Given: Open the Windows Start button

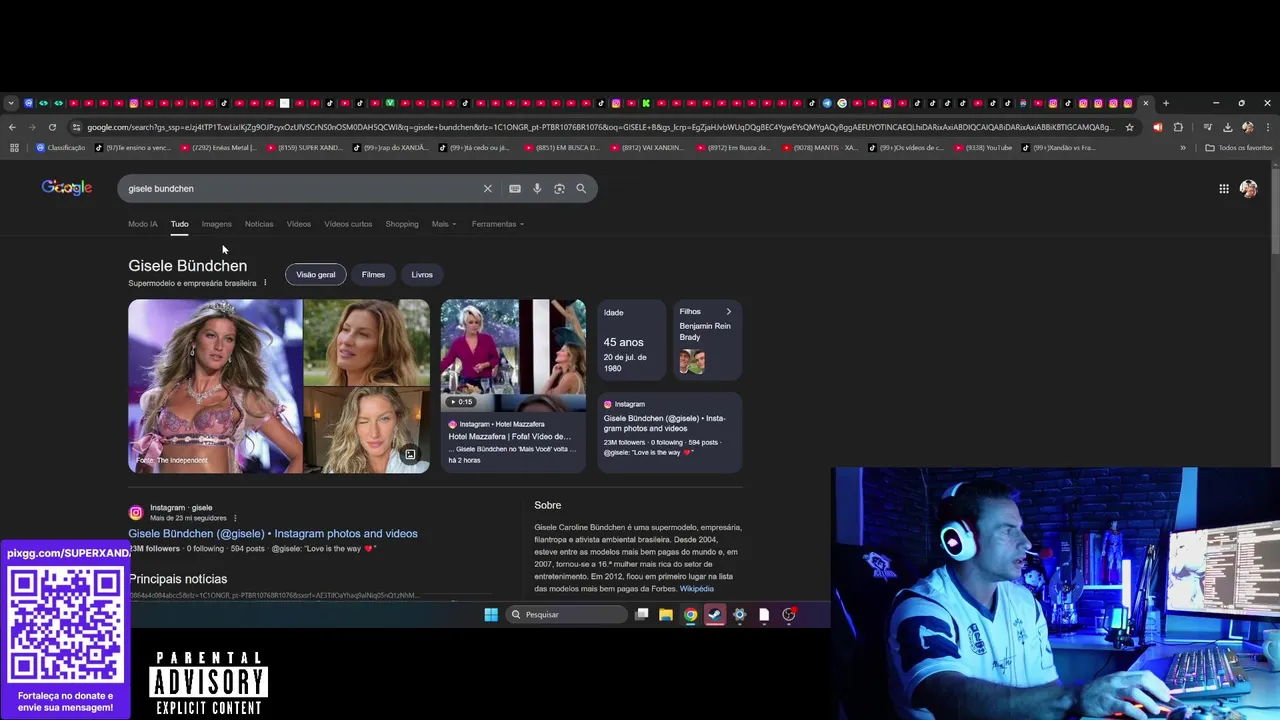Looking at the screenshot, I should point(491,615).
